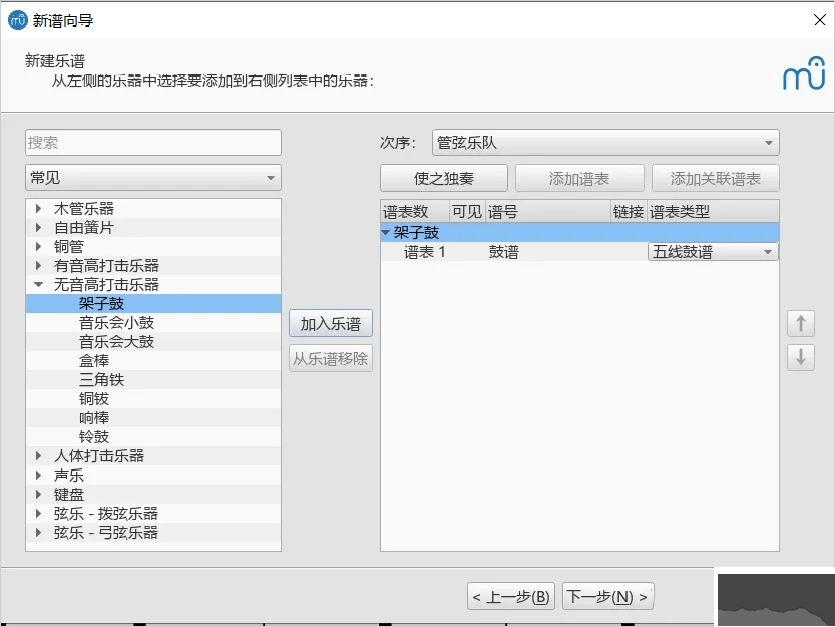Click the 搜索 search input field
This screenshot has width=835, height=627.
tap(153, 142)
